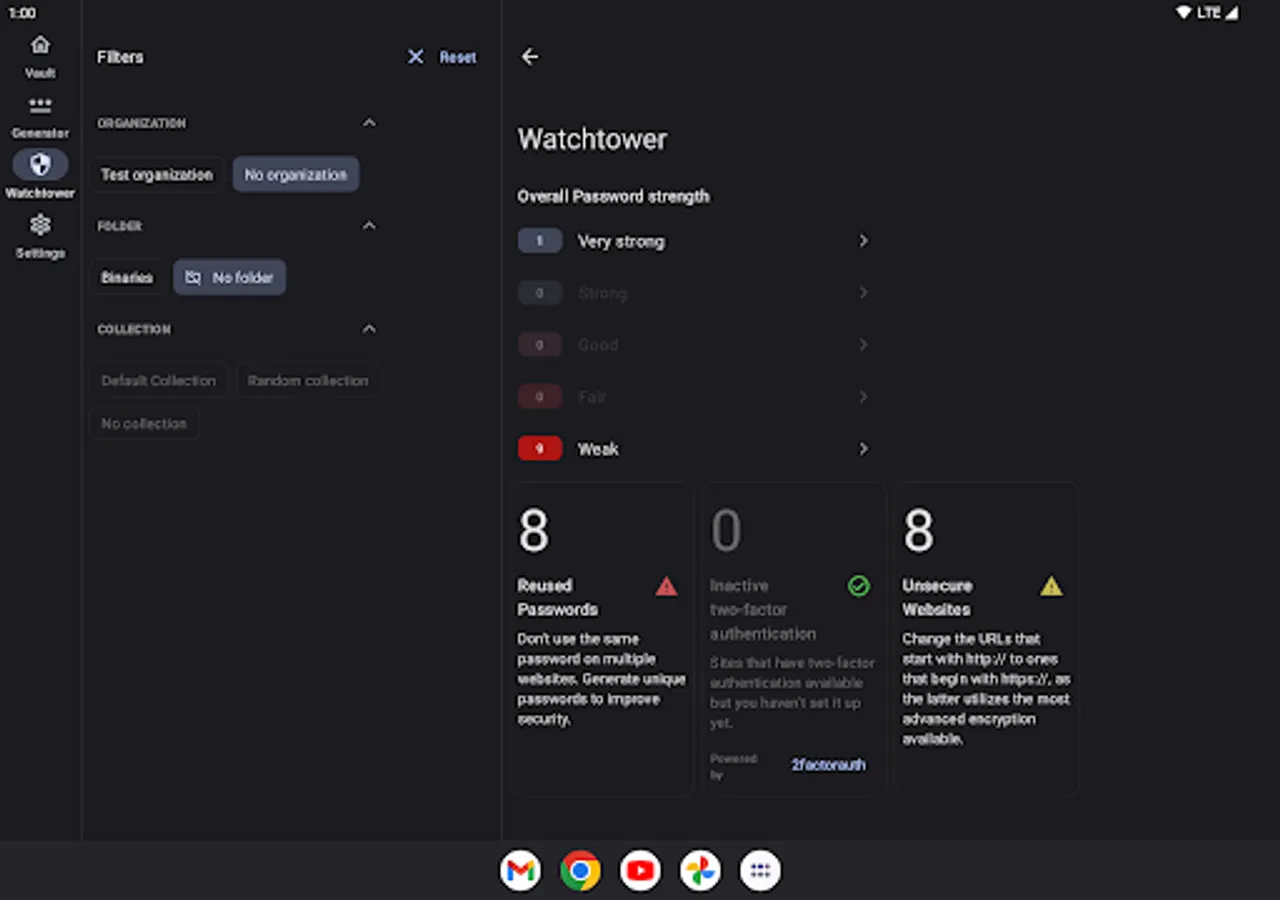The image size is (1280, 900).
Task: Click the COLLECTION section label
Action: click(x=134, y=329)
